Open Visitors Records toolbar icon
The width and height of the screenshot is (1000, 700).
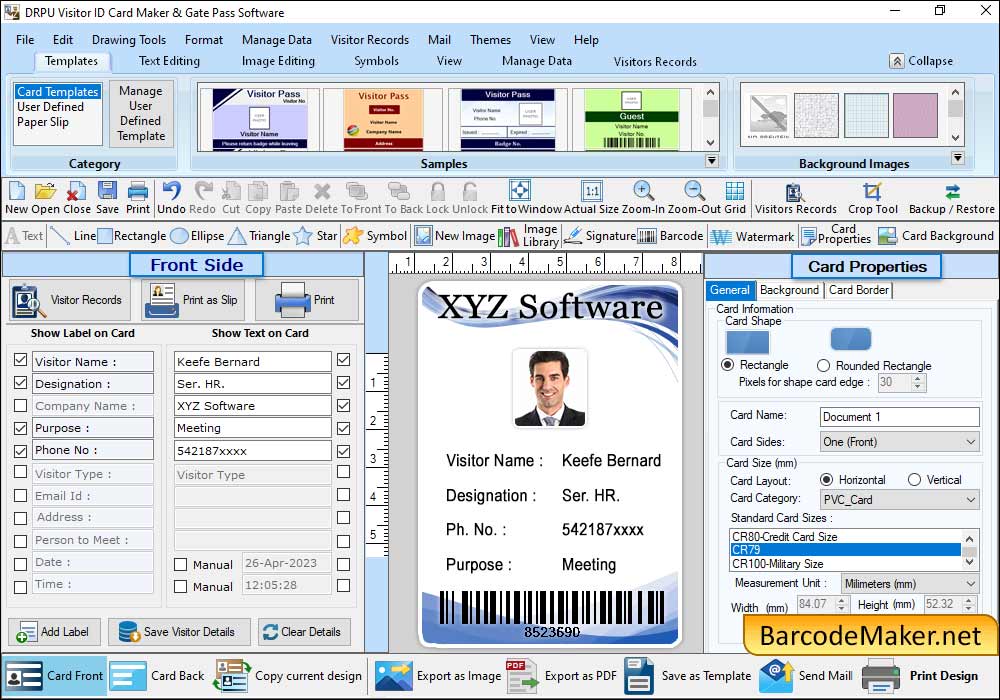click(795, 192)
